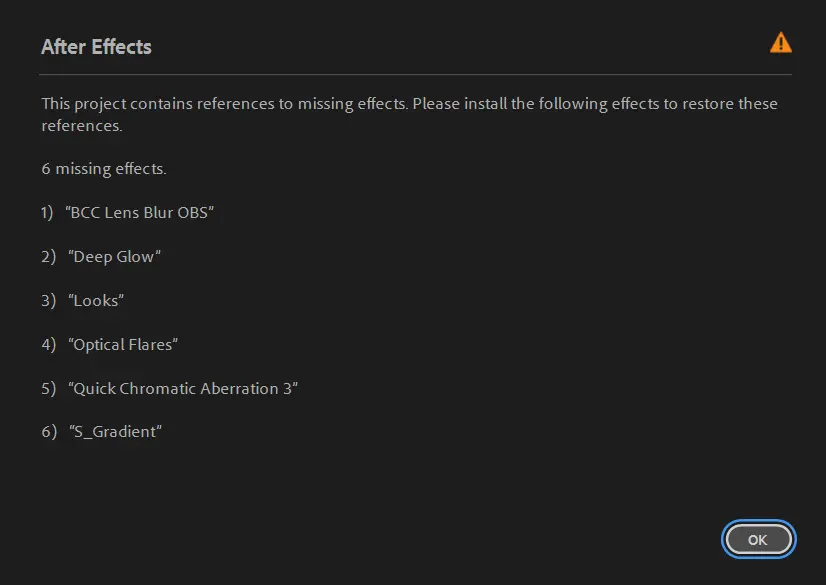826x585 pixels.
Task: Select the "S_Gradient" missing effect
Action: [116, 433]
